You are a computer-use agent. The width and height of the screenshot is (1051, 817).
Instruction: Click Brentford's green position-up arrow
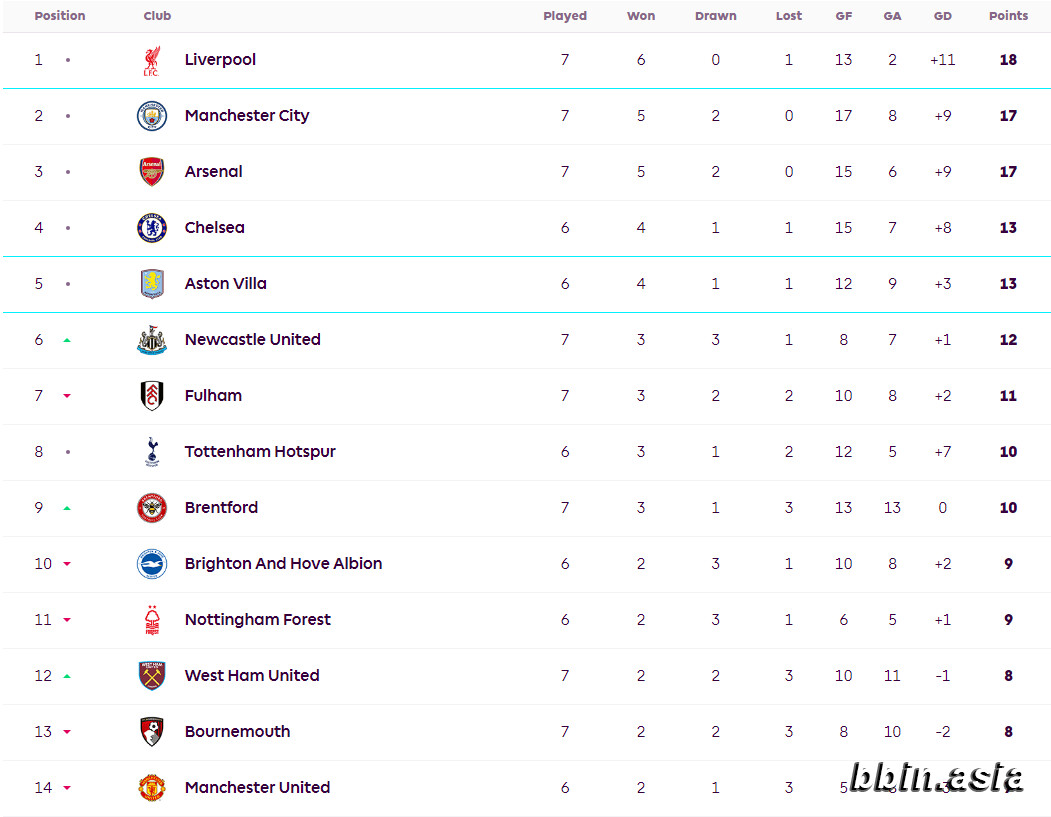click(x=67, y=509)
